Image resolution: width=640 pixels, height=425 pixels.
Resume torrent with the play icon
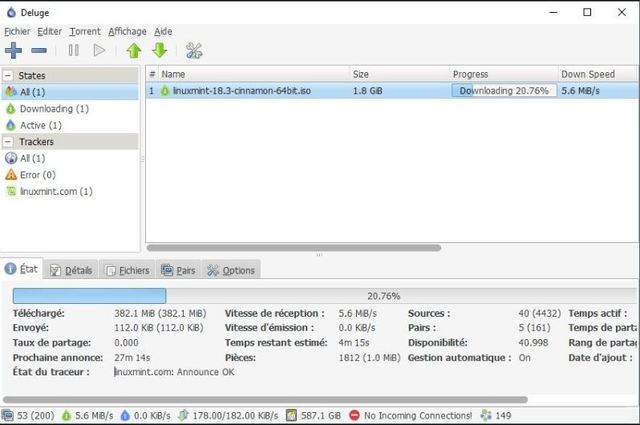pyautogui.click(x=99, y=50)
